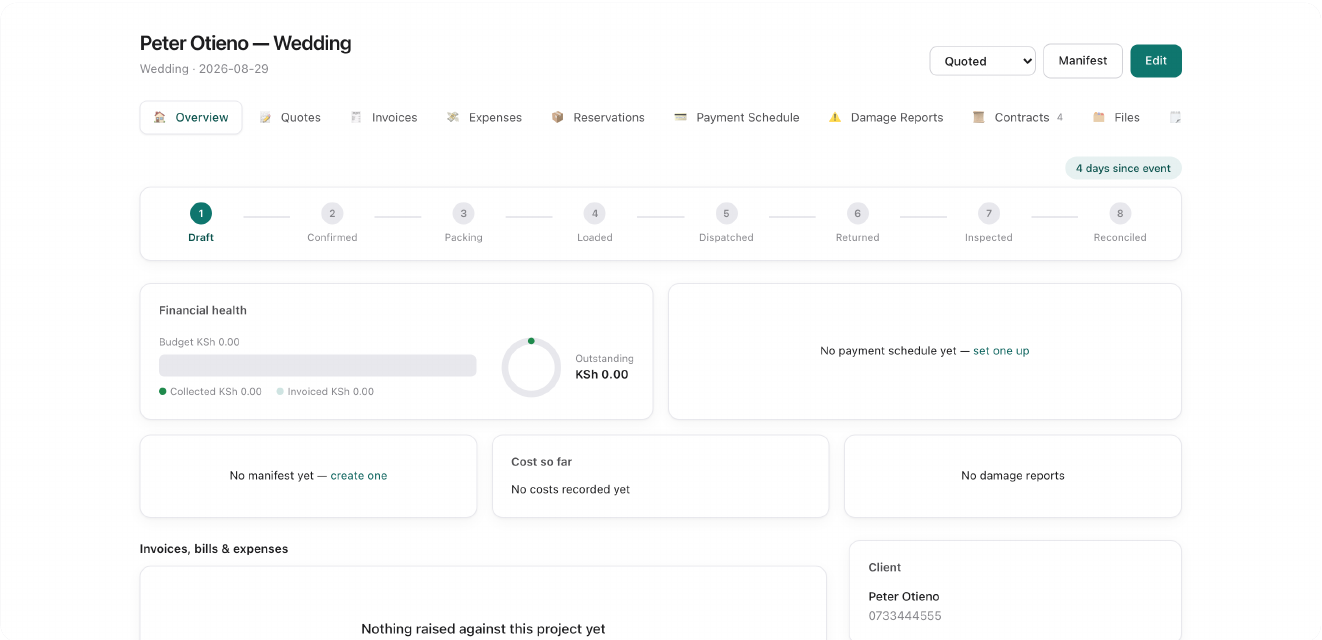Click client name 'Peter Otieno' in Client card
Image resolution: width=1322 pixels, height=640 pixels.
click(904, 596)
